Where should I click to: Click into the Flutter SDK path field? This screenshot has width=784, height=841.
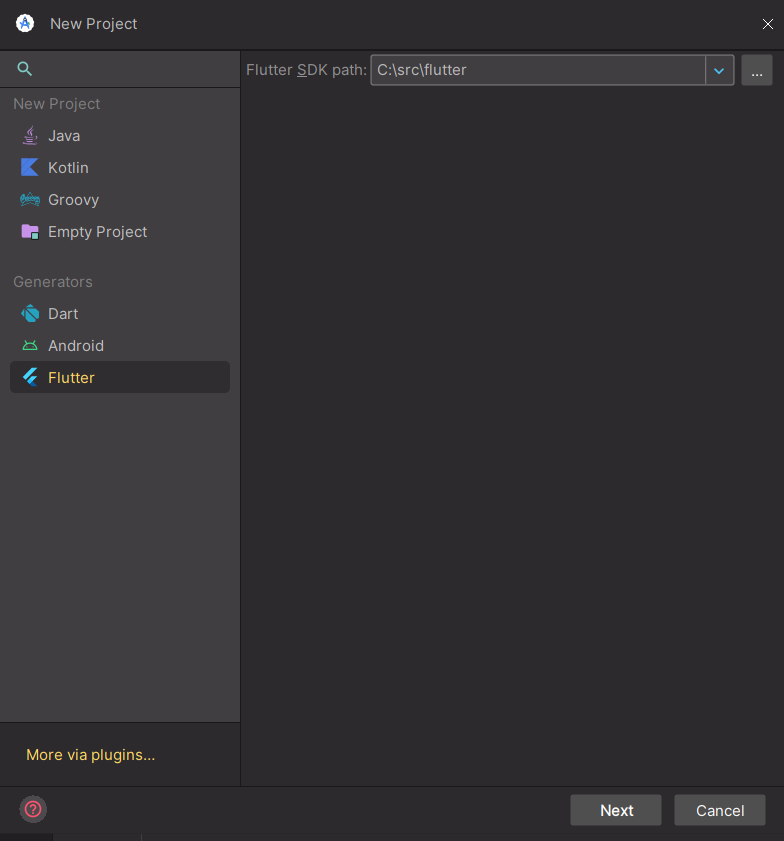[x=538, y=70]
